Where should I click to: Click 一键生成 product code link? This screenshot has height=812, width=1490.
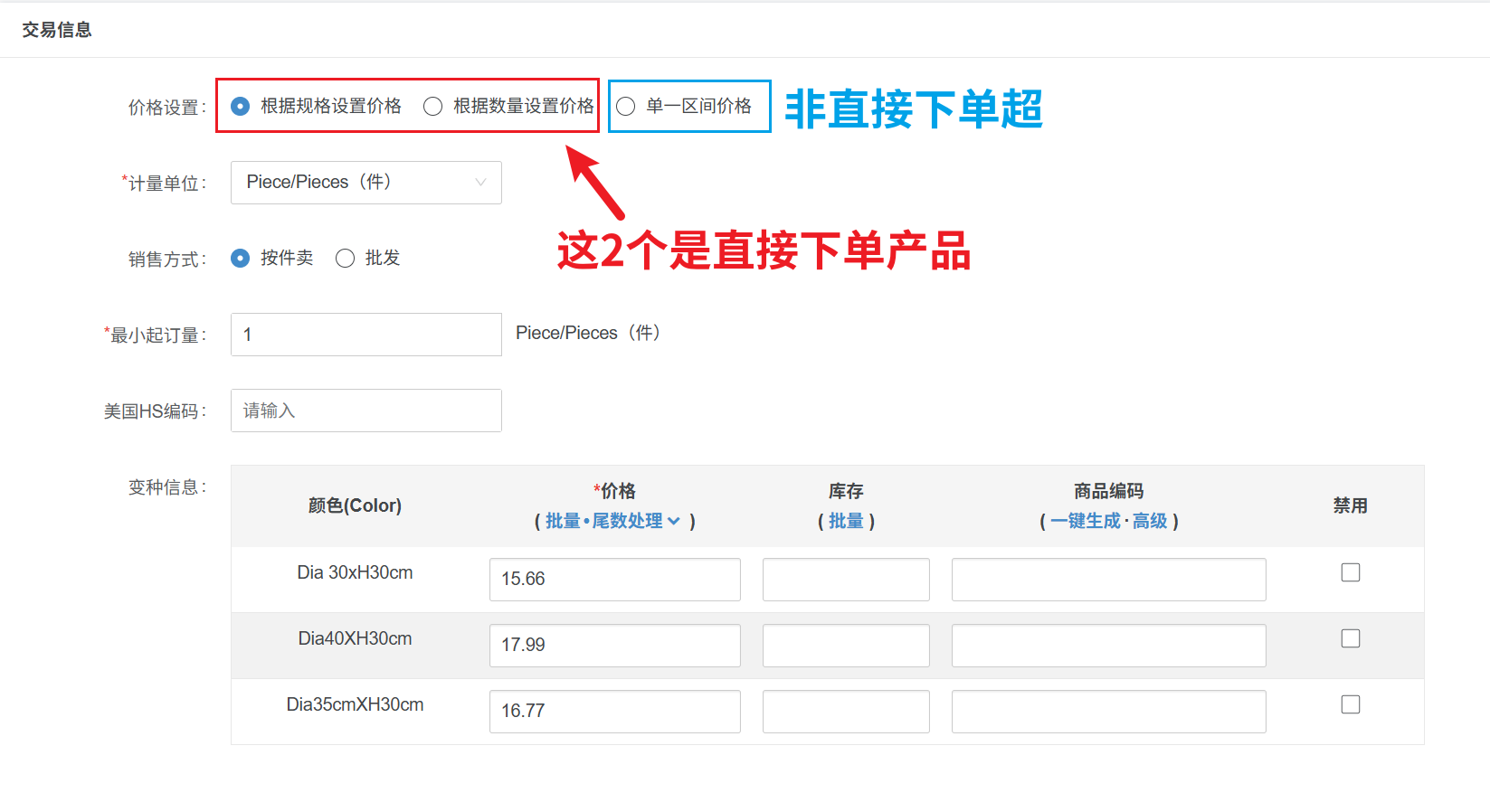(x=1085, y=521)
